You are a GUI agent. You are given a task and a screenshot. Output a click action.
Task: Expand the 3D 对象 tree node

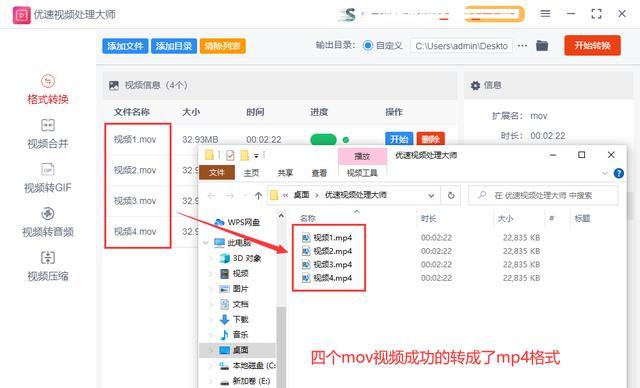211,259
